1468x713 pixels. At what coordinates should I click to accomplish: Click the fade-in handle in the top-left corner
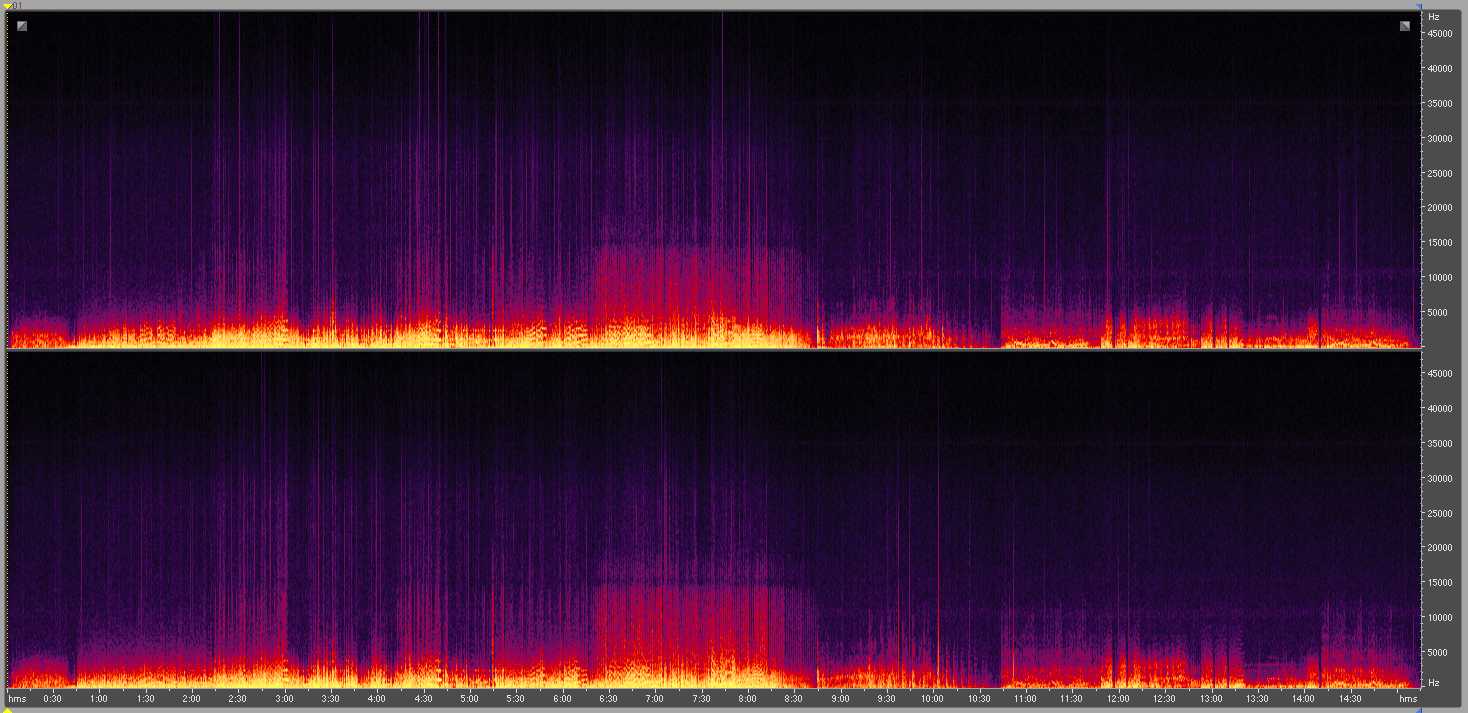(x=22, y=26)
